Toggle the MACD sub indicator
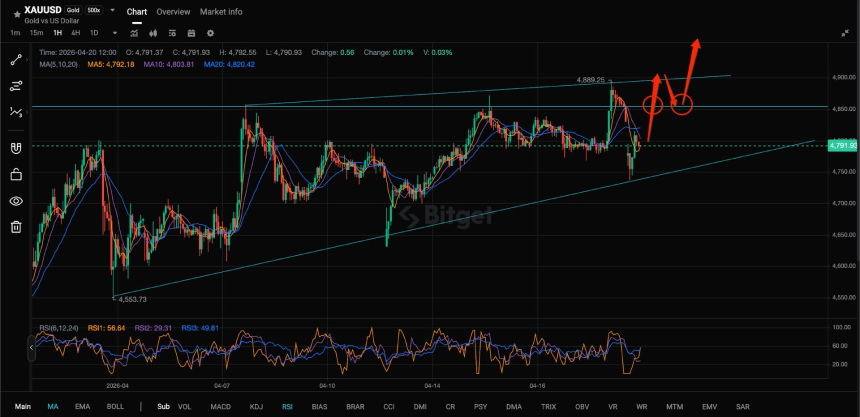This screenshot has height=417, width=860. click(x=221, y=407)
